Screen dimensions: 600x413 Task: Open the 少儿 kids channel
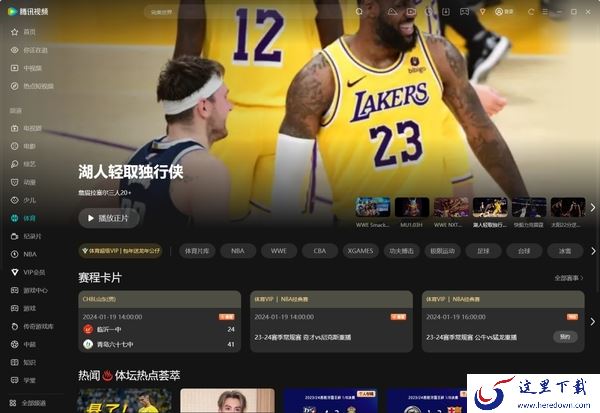(23, 200)
